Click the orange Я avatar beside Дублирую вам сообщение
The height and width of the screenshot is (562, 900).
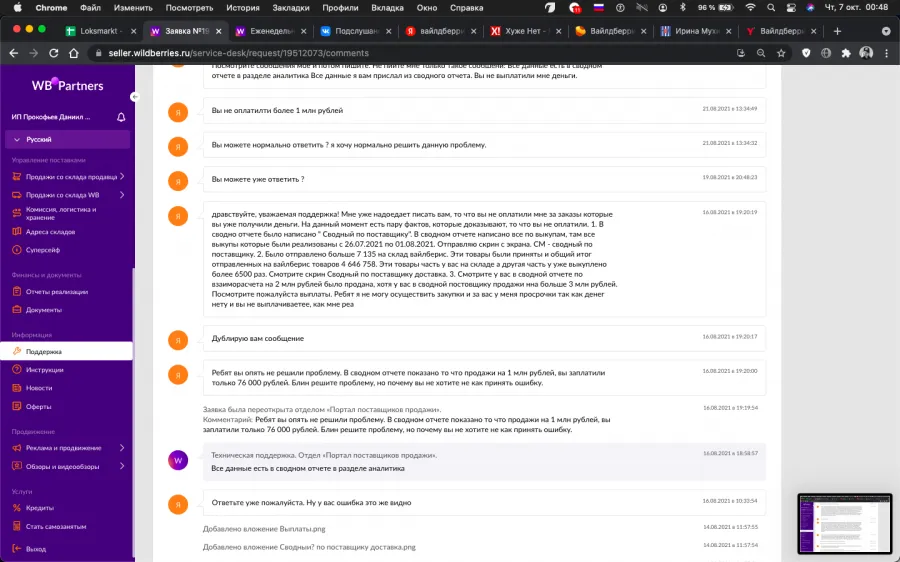178,340
